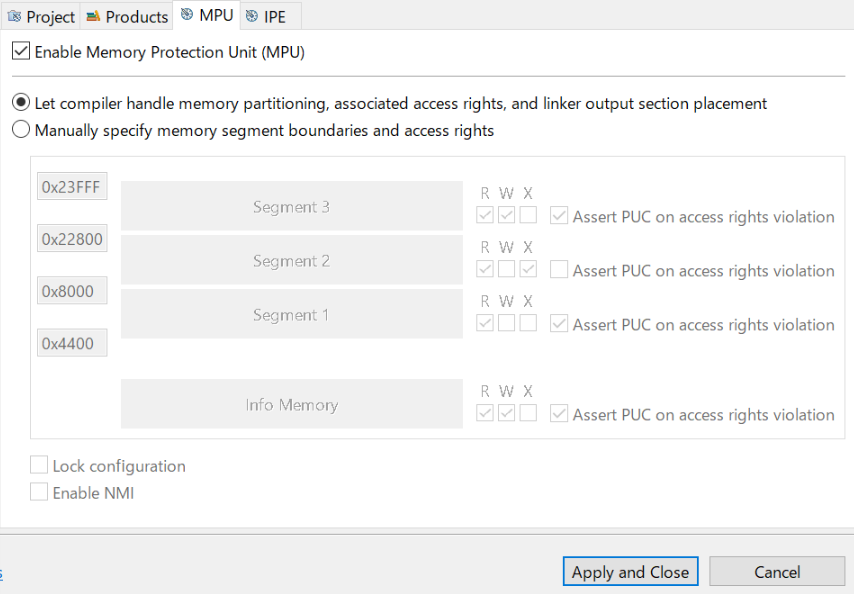The height and width of the screenshot is (594, 854).
Task: Click the 0x22800 boundary address field
Action: click(72, 238)
